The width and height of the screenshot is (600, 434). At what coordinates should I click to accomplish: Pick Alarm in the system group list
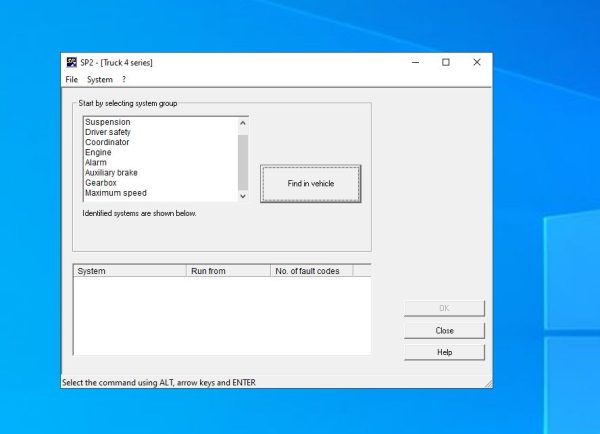pos(160,162)
